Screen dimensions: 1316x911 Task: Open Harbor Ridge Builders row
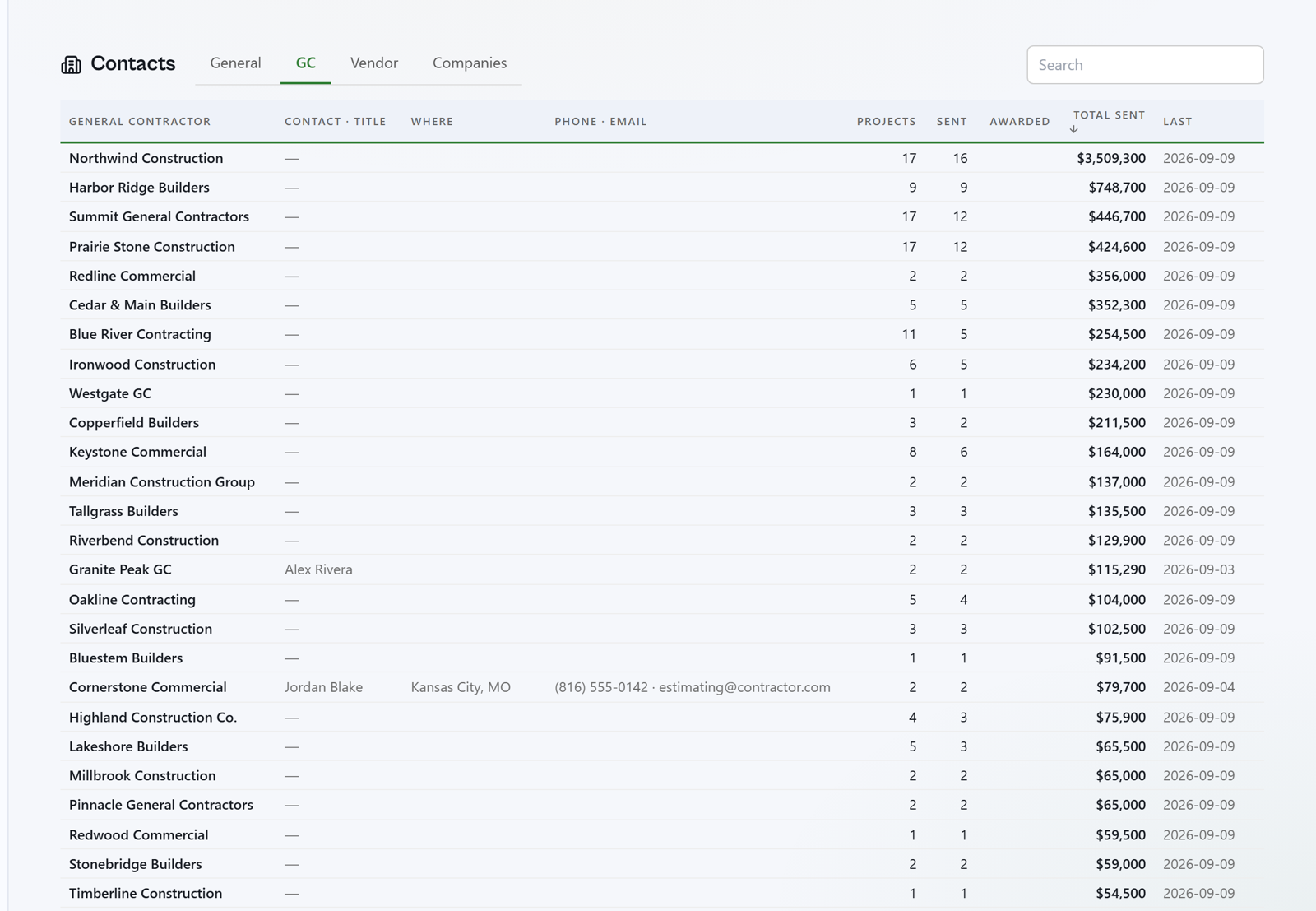[x=662, y=188]
